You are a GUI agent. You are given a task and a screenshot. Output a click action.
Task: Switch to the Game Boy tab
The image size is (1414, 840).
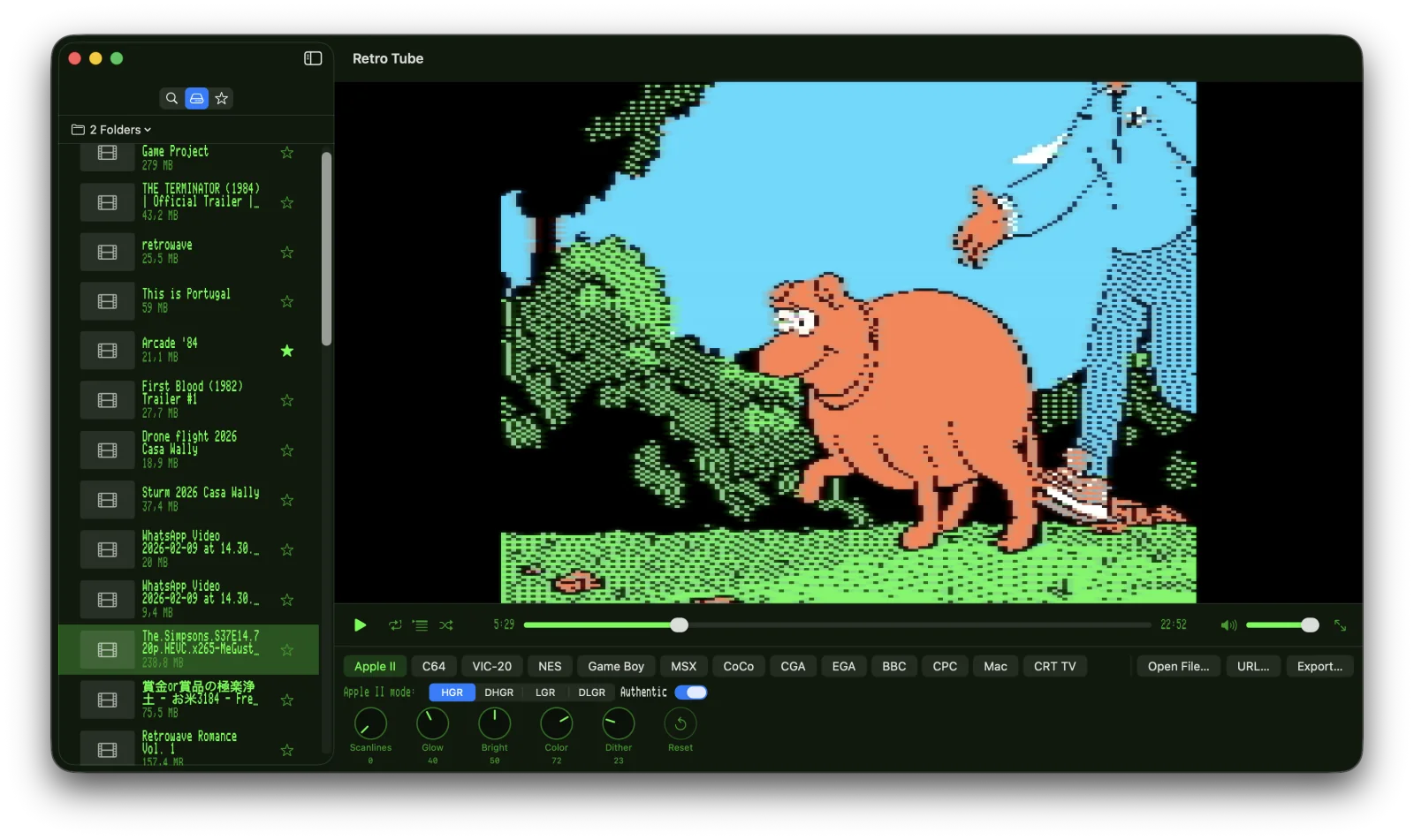[x=616, y=667]
